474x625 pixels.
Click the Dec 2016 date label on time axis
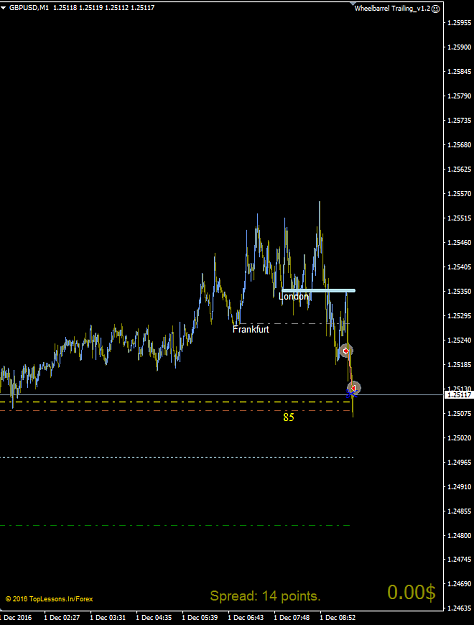(x=17, y=618)
